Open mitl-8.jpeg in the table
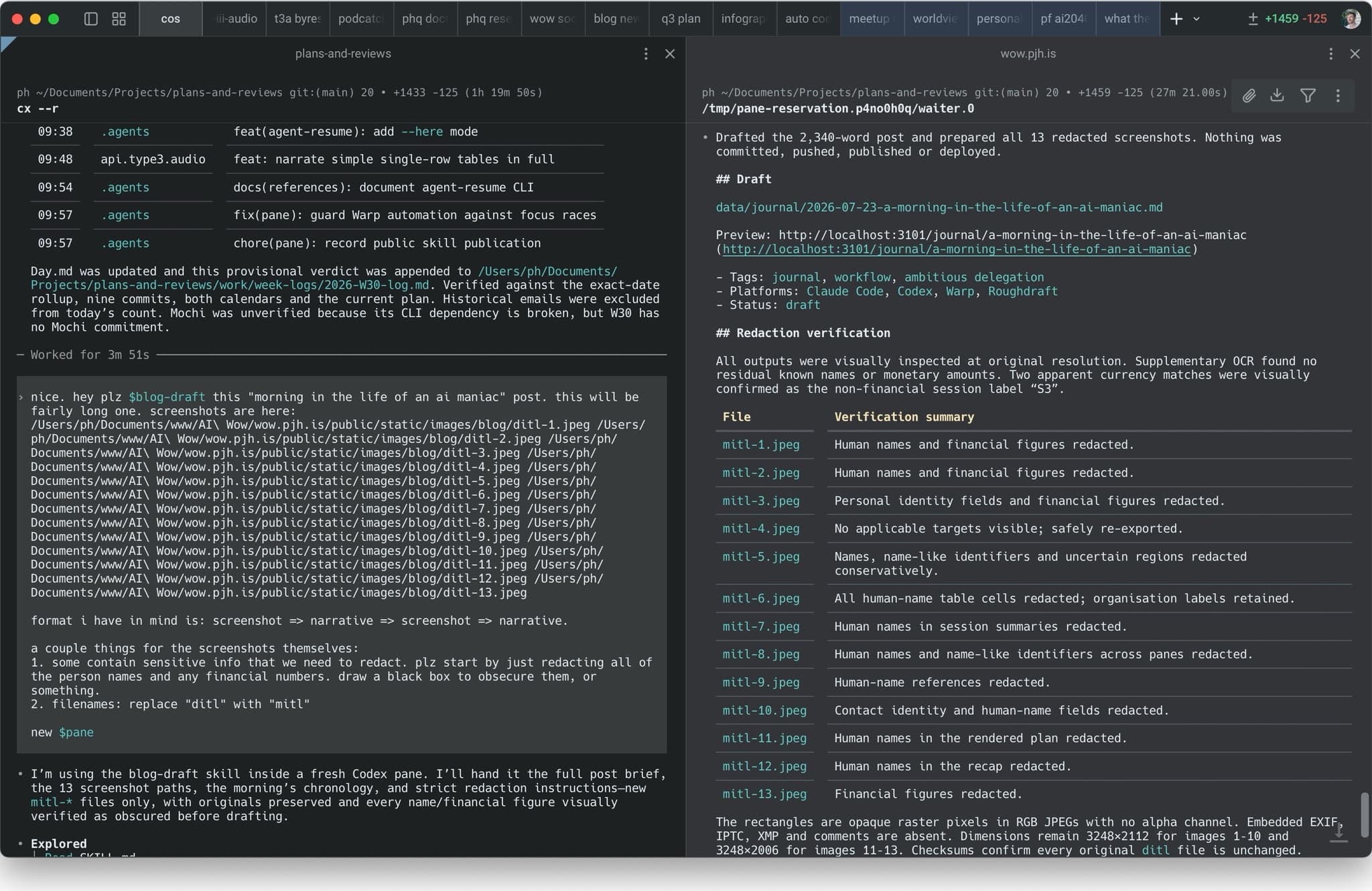This screenshot has height=891, width=1372. pos(761,654)
